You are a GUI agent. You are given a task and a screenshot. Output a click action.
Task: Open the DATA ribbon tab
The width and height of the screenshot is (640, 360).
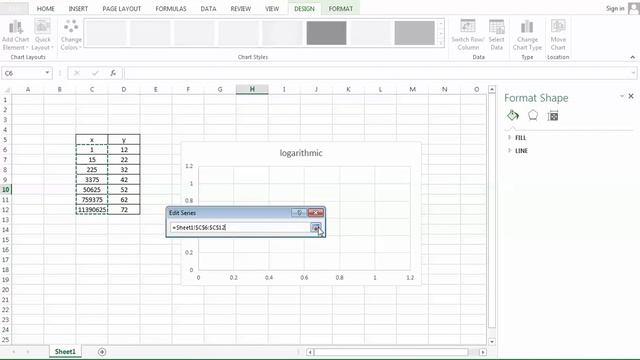coord(208,9)
